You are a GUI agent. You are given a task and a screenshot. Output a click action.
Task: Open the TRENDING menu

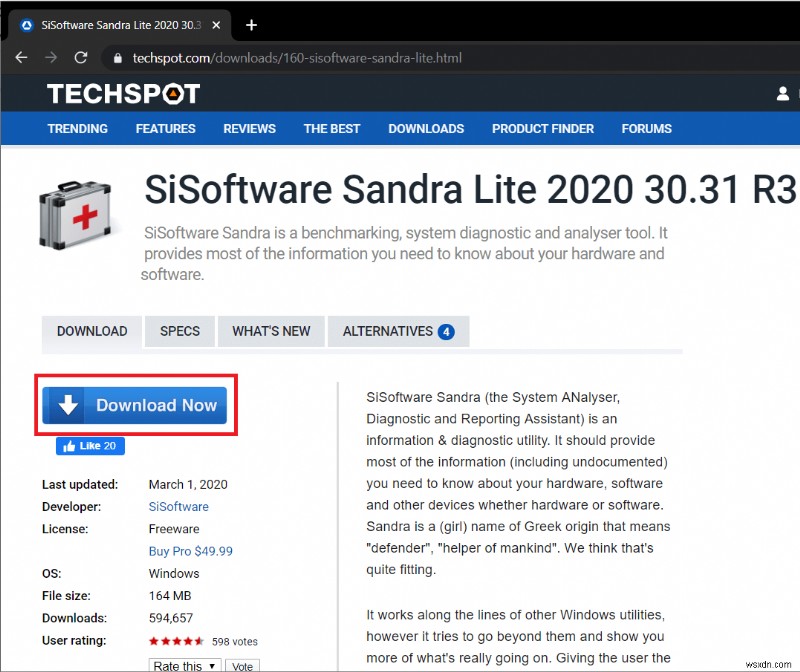pos(78,129)
